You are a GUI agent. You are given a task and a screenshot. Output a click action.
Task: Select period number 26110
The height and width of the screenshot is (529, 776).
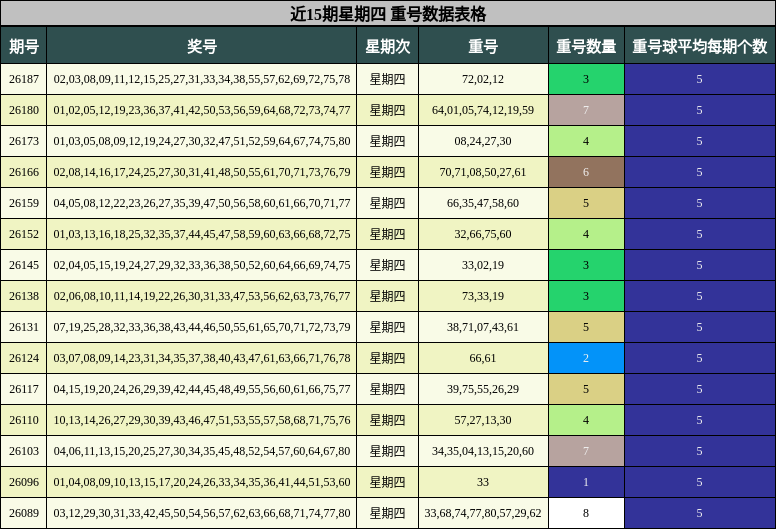24,420
